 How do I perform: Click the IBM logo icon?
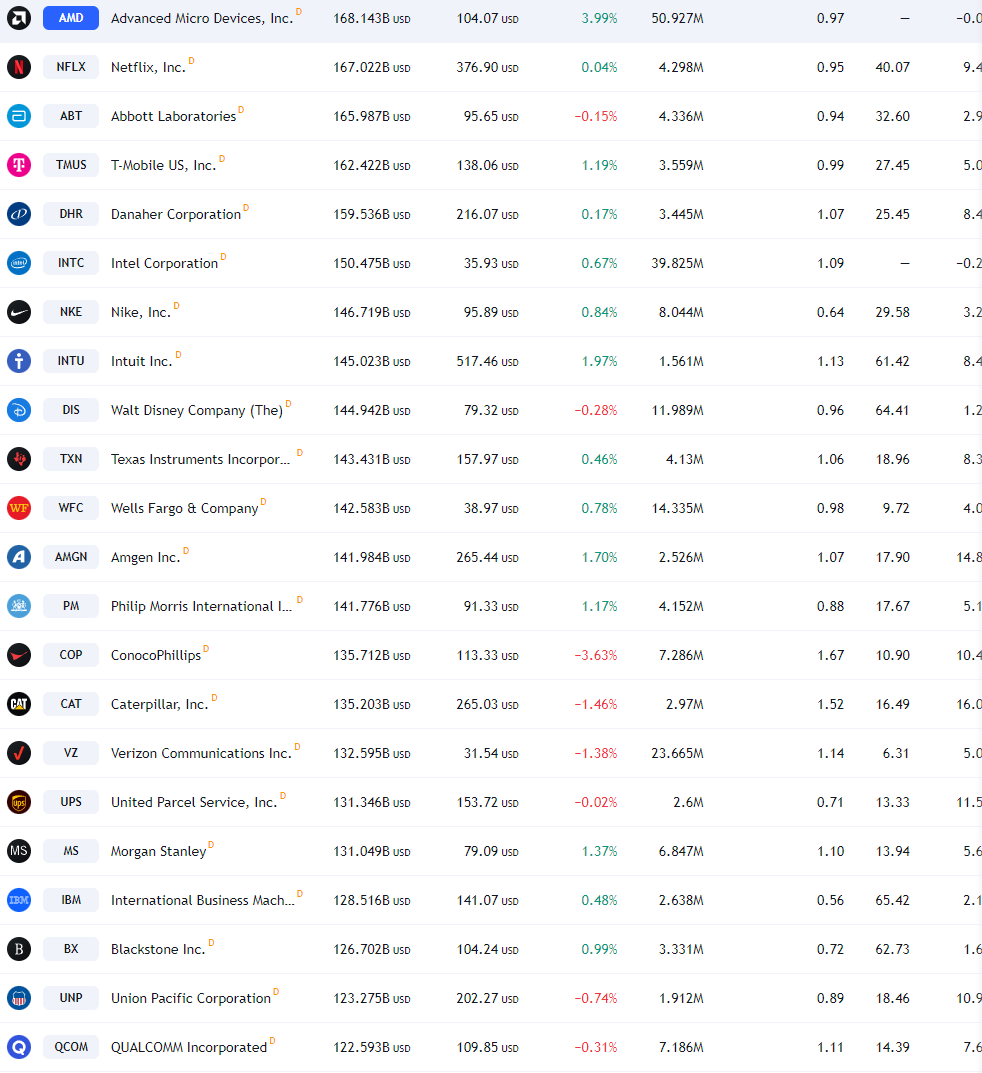19,900
